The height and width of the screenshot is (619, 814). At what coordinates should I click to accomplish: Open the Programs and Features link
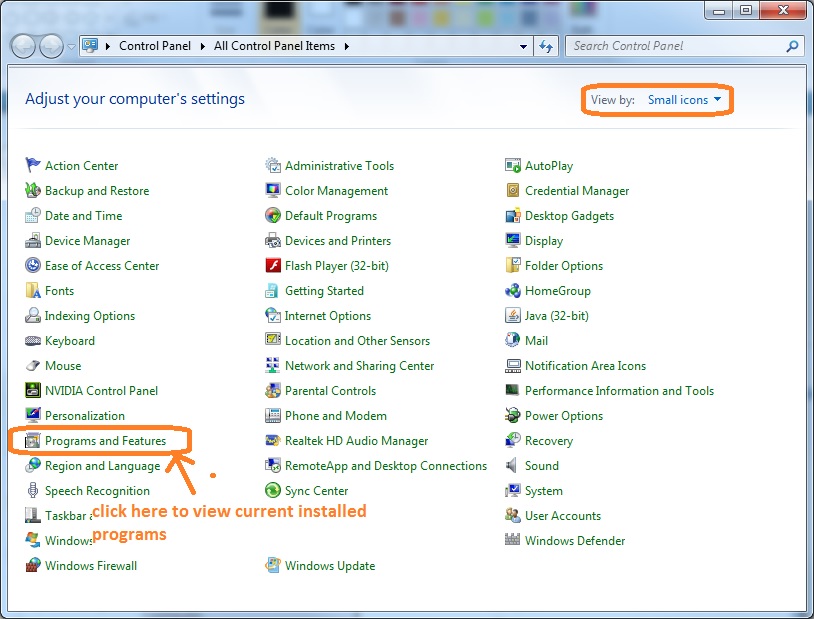point(105,441)
